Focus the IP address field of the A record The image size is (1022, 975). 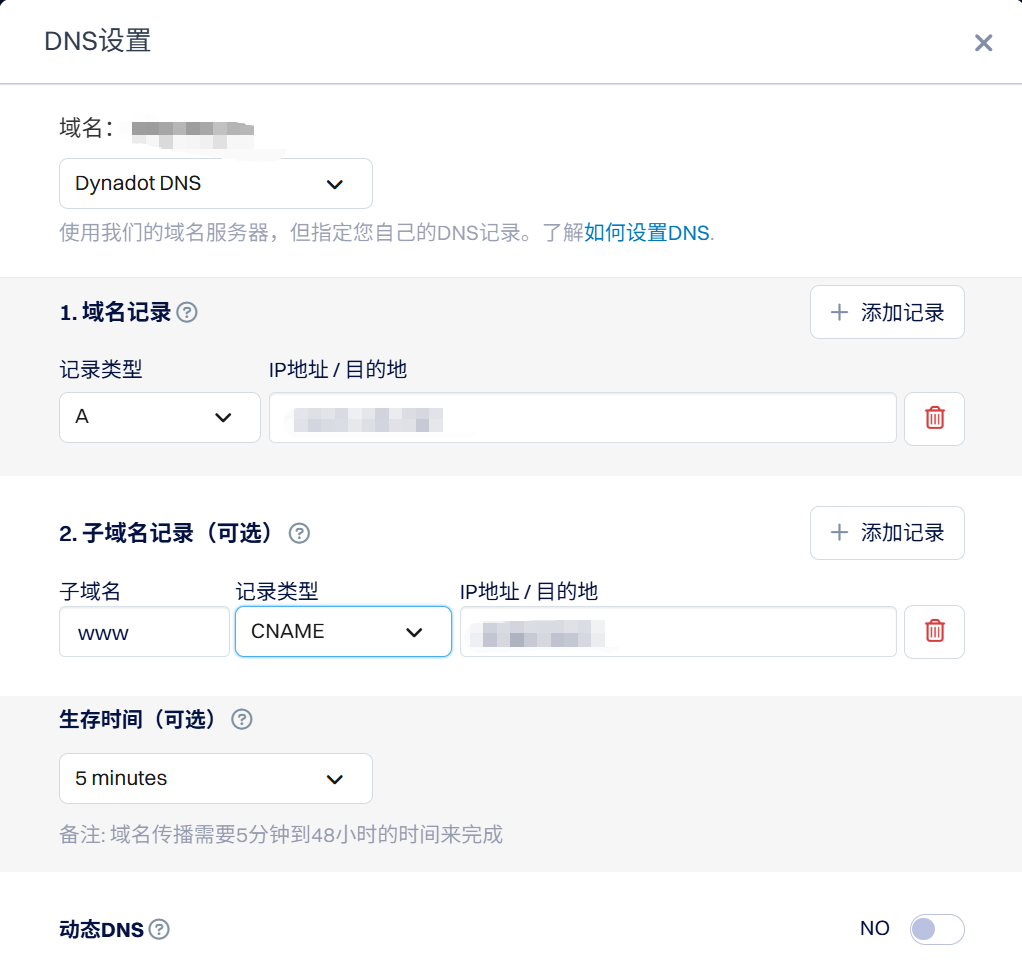click(x=582, y=417)
